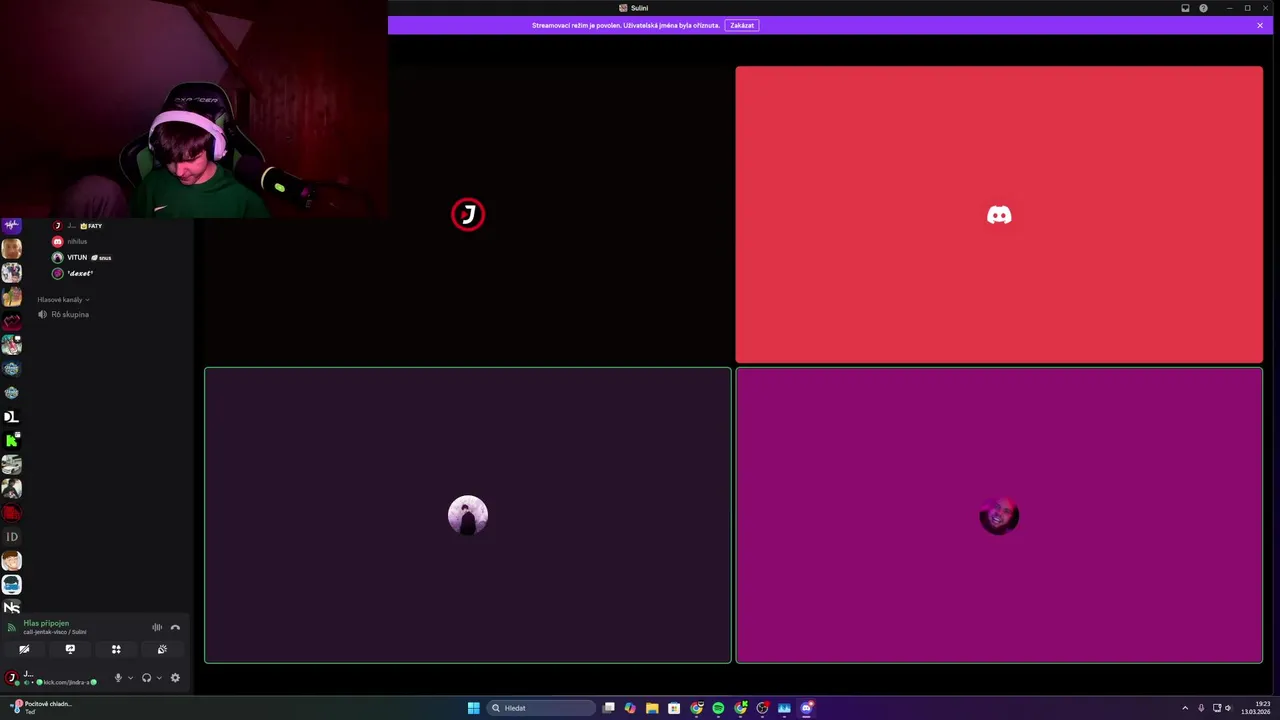Open Discord user settings gear
Image resolution: width=1280 pixels, height=720 pixels.
pos(175,678)
